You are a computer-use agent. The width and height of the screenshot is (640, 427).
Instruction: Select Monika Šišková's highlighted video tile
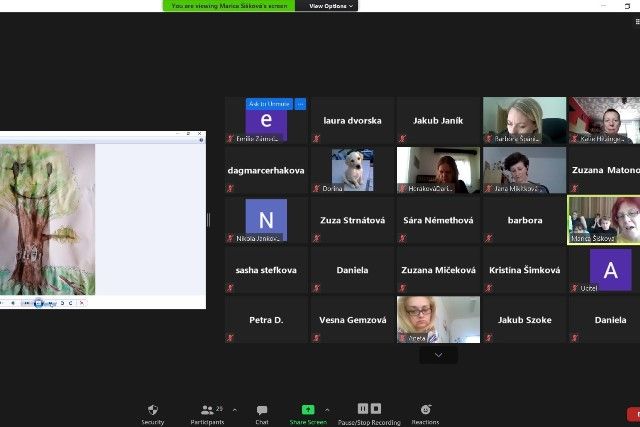point(607,219)
